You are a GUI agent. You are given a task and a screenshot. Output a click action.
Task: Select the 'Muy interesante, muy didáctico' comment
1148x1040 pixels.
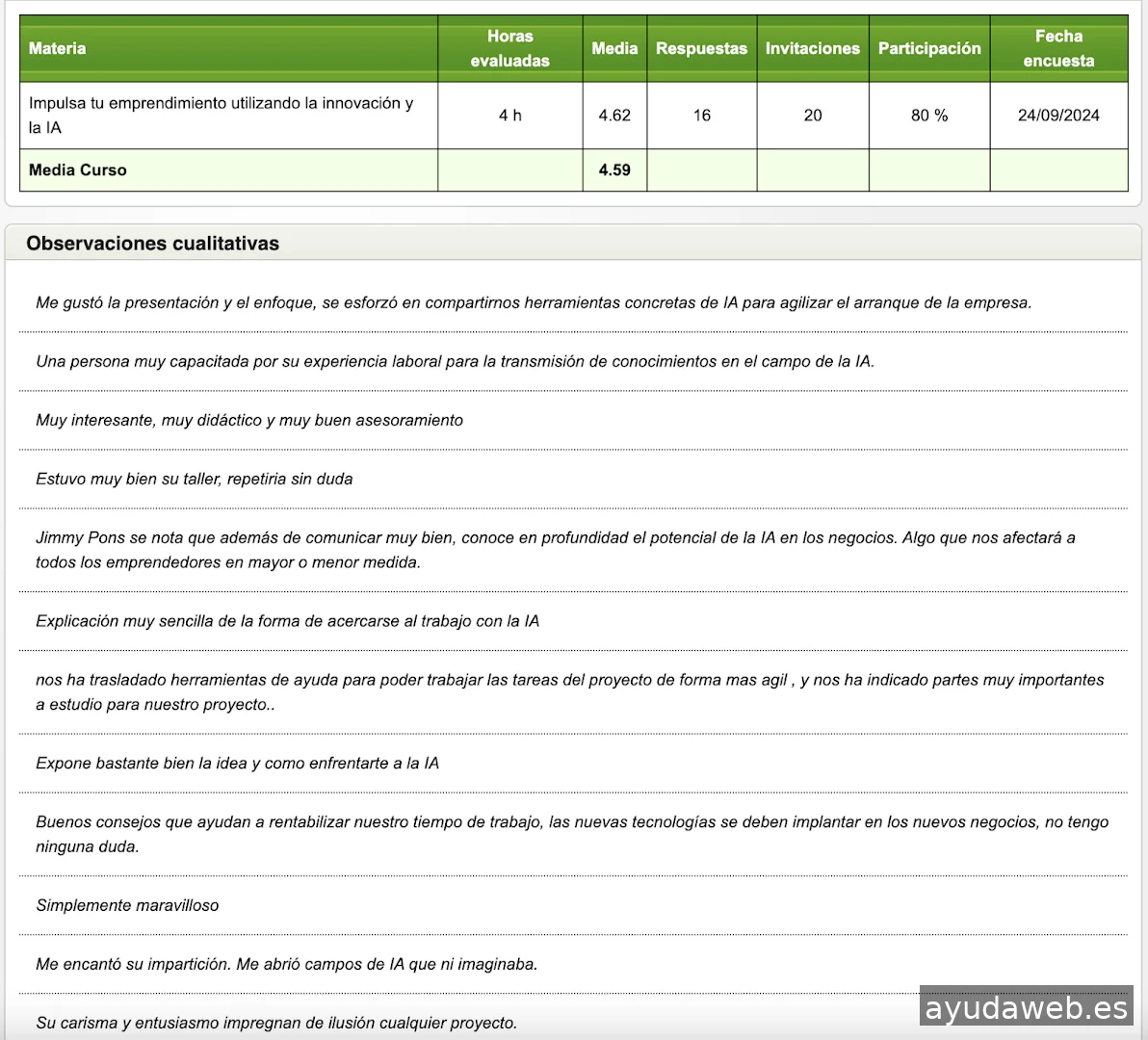249,421
